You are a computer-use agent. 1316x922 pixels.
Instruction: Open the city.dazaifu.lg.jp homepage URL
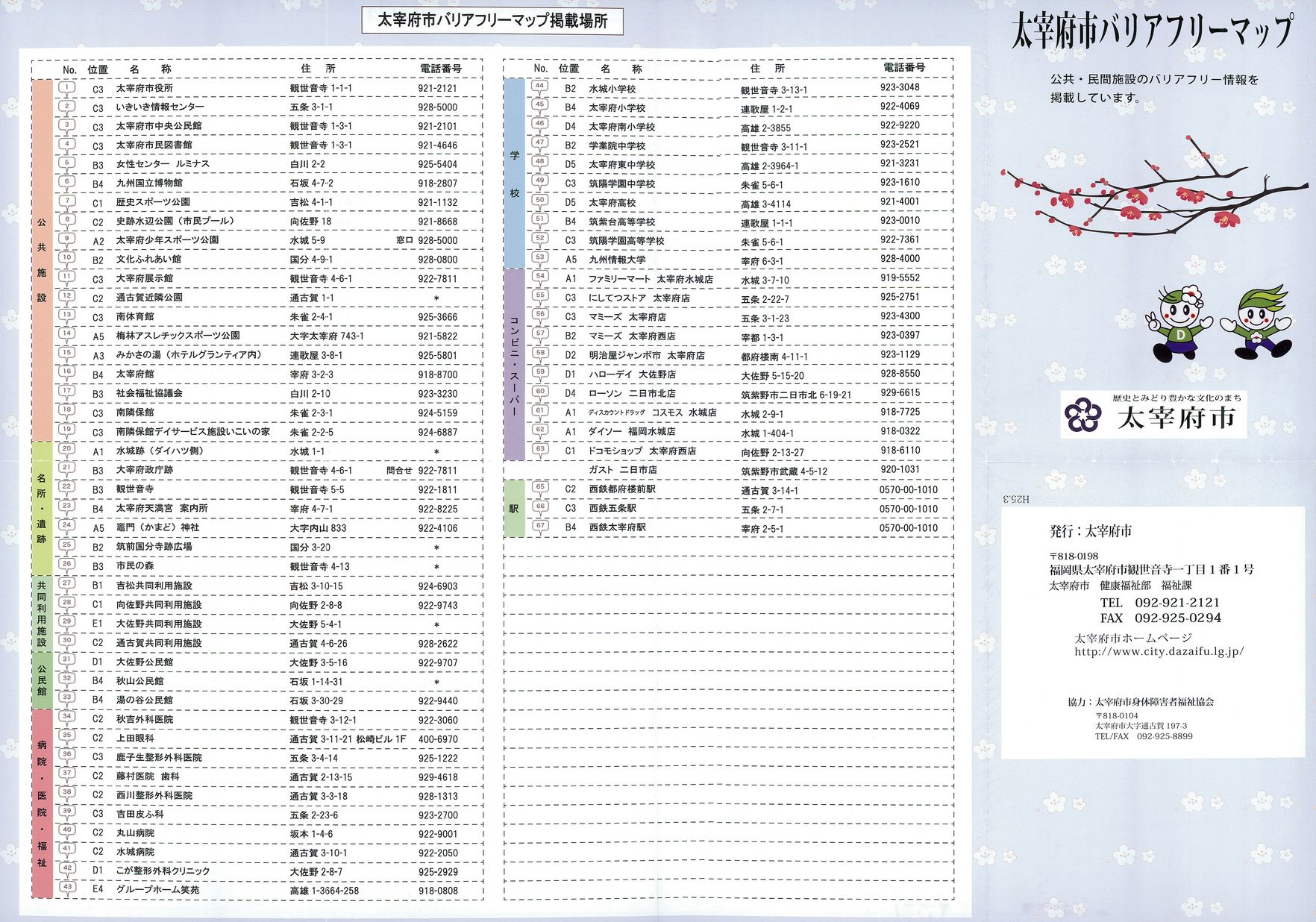(x=1159, y=651)
